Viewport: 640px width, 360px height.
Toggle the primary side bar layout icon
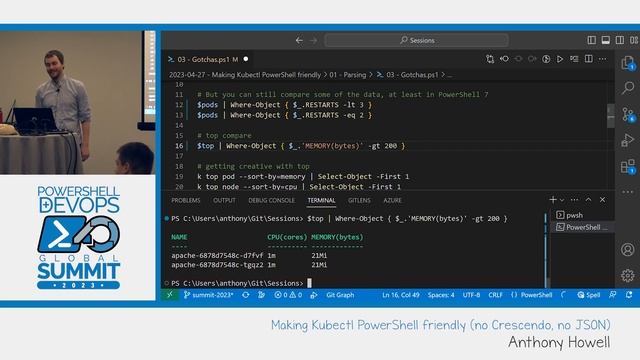pos(591,40)
